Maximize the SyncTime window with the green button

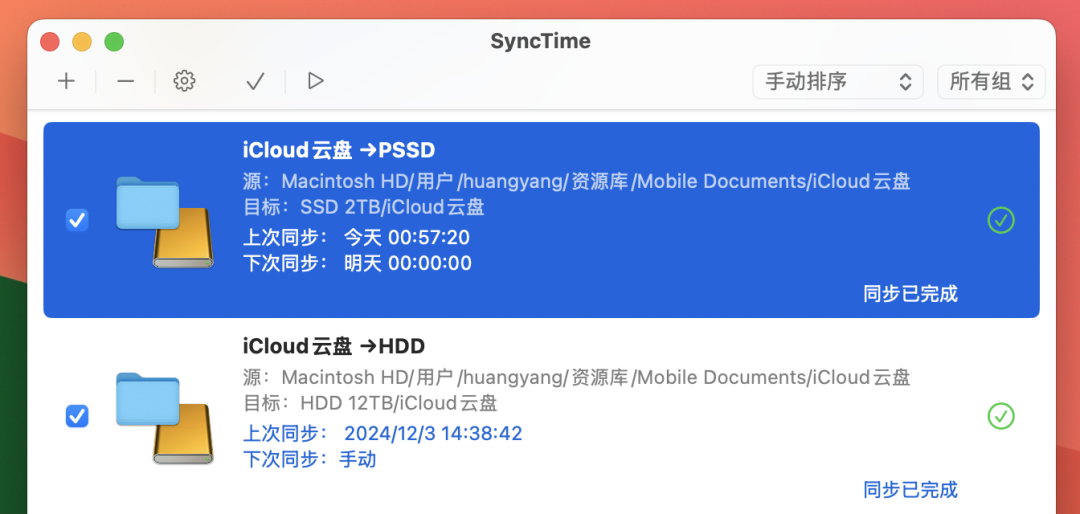click(x=114, y=41)
